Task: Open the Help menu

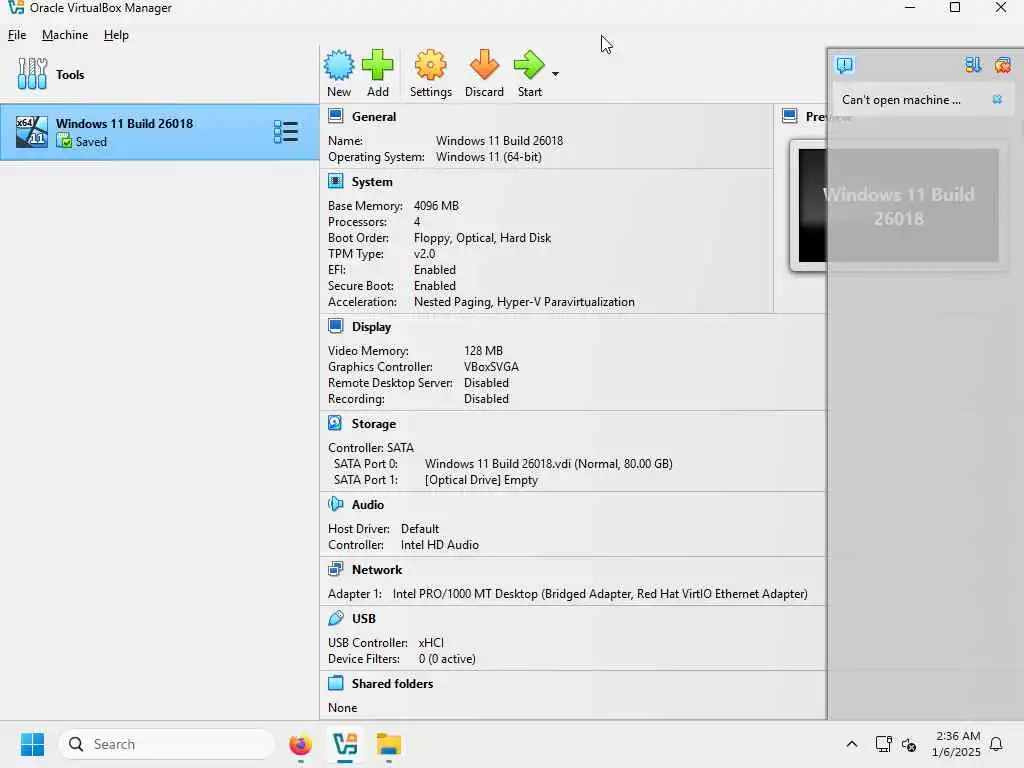Action: (x=116, y=35)
